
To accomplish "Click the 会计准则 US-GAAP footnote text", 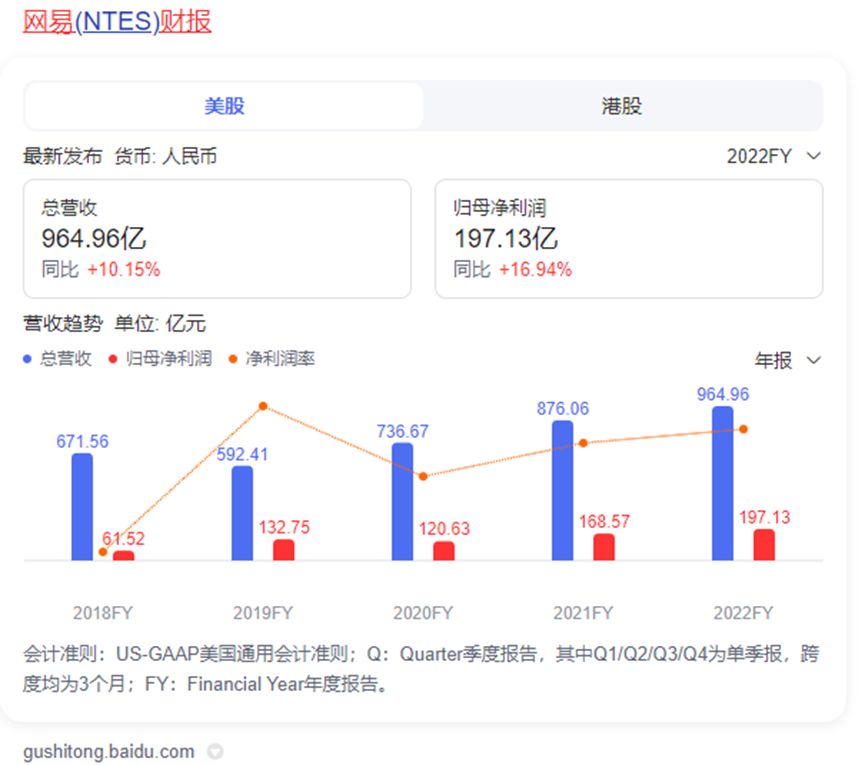I will (x=421, y=669).
